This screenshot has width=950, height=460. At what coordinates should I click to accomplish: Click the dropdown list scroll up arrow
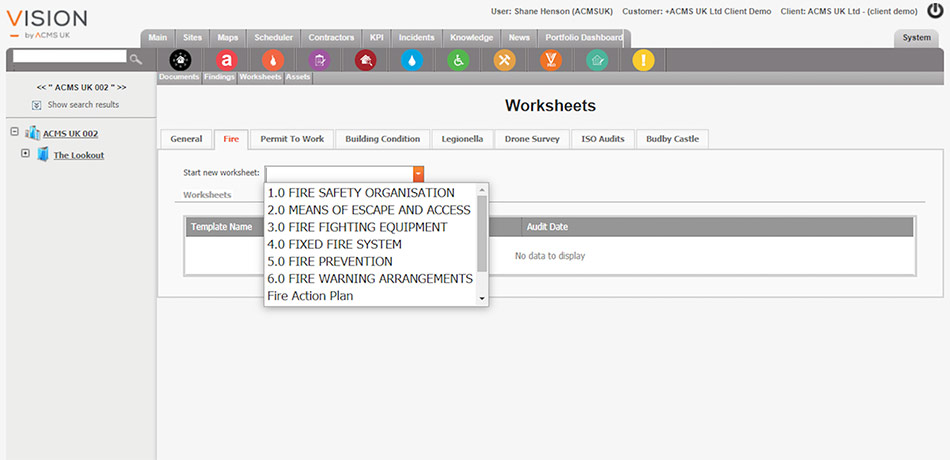pyautogui.click(x=482, y=189)
